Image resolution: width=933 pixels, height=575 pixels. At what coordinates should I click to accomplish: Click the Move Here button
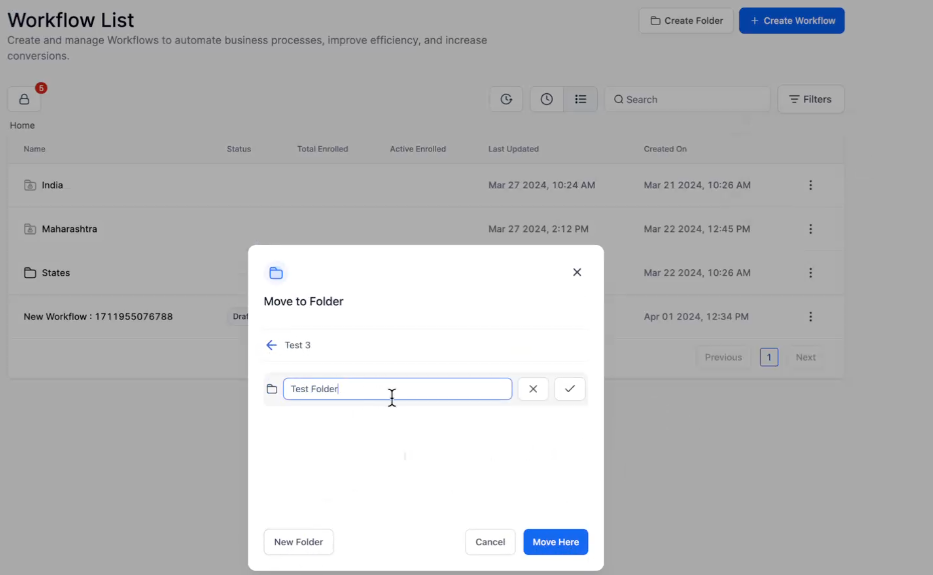pyautogui.click(x=555, y=542)
